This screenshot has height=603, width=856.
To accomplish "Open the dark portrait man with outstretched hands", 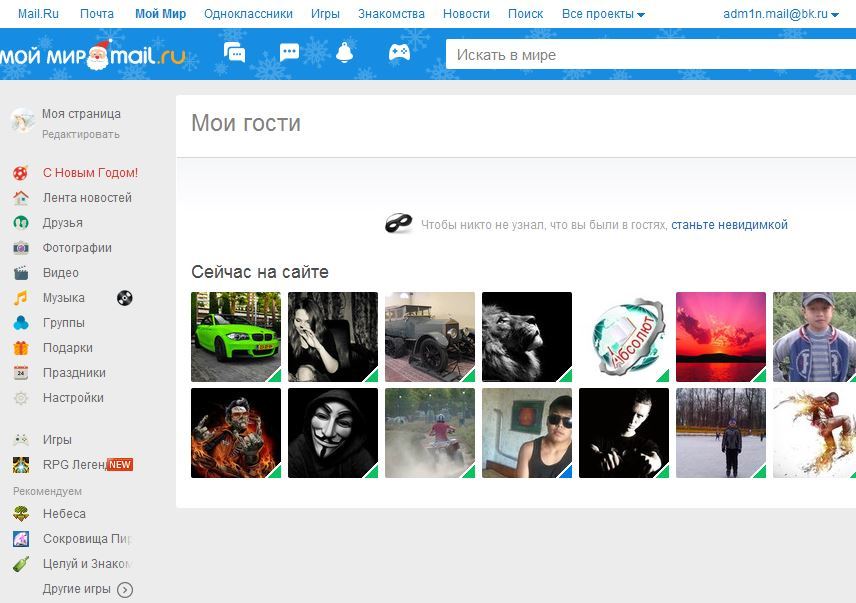I will pos(624,433).
